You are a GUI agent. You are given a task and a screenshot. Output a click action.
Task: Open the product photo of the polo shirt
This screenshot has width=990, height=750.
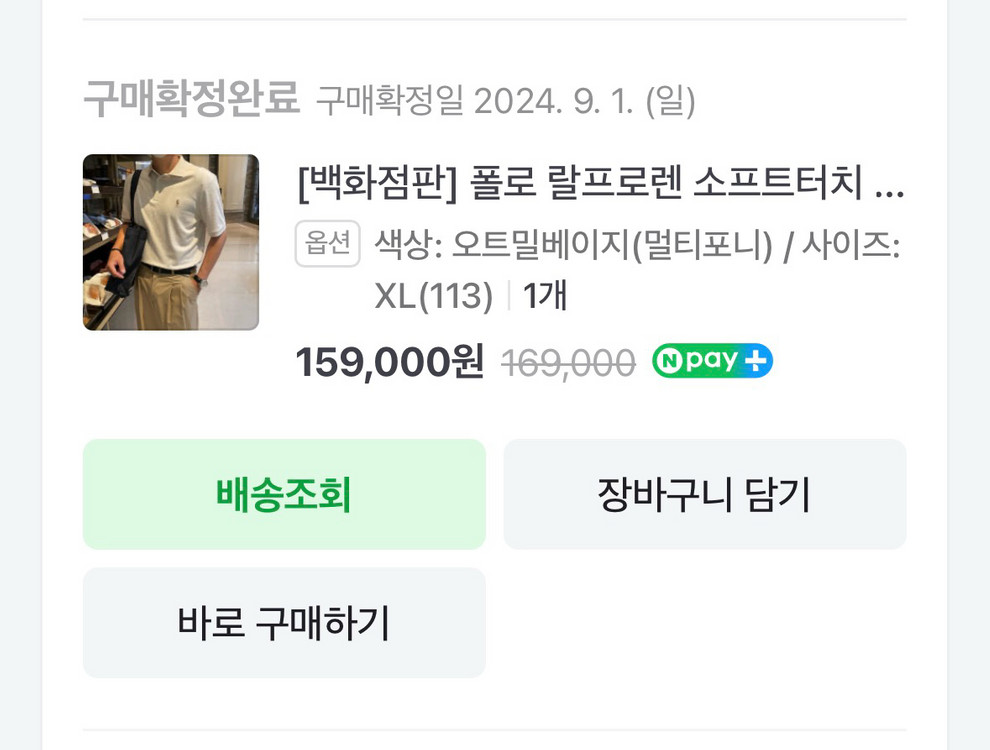pos(170,242)
